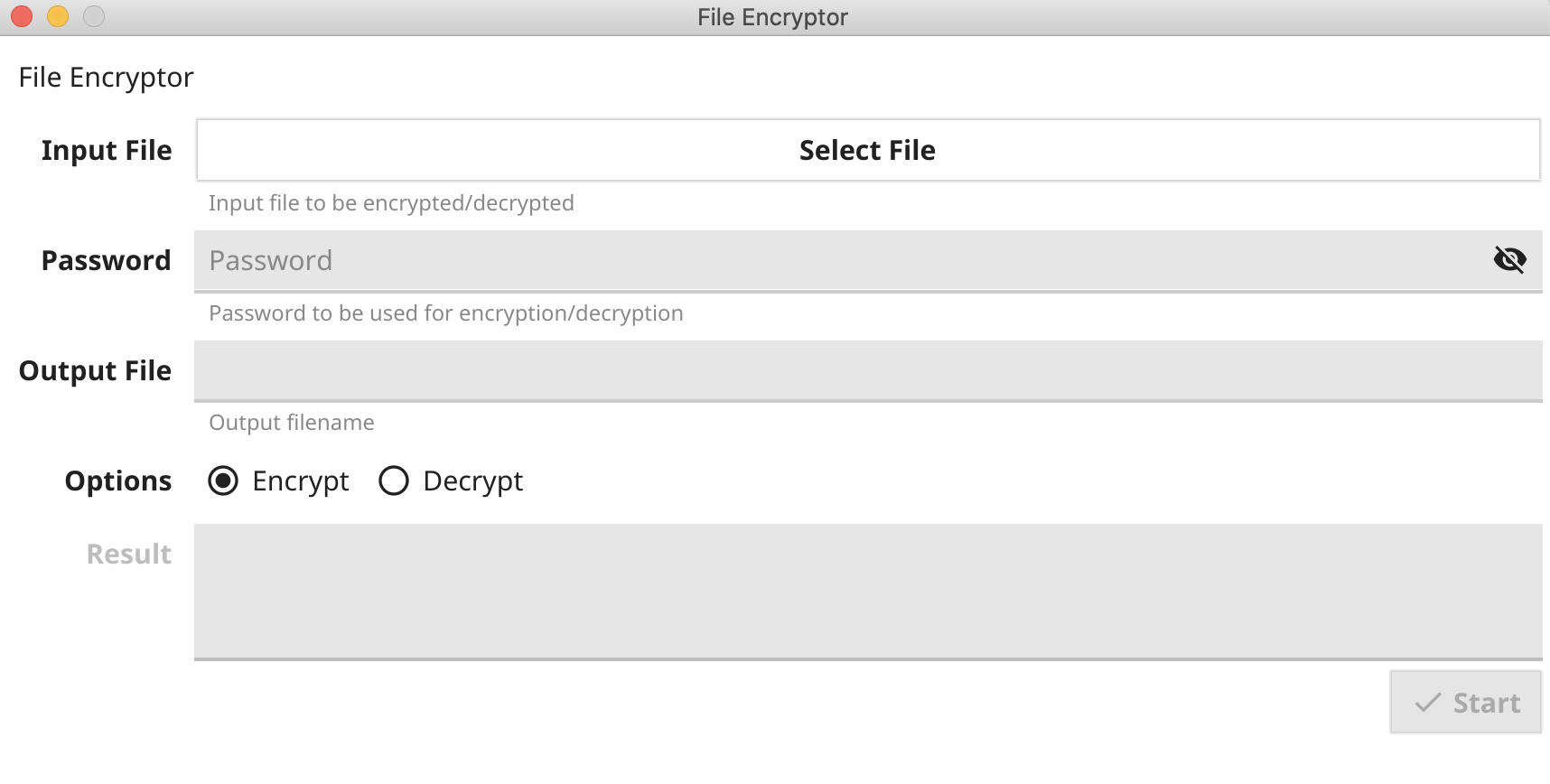Click the Select File button

point(865,150)
